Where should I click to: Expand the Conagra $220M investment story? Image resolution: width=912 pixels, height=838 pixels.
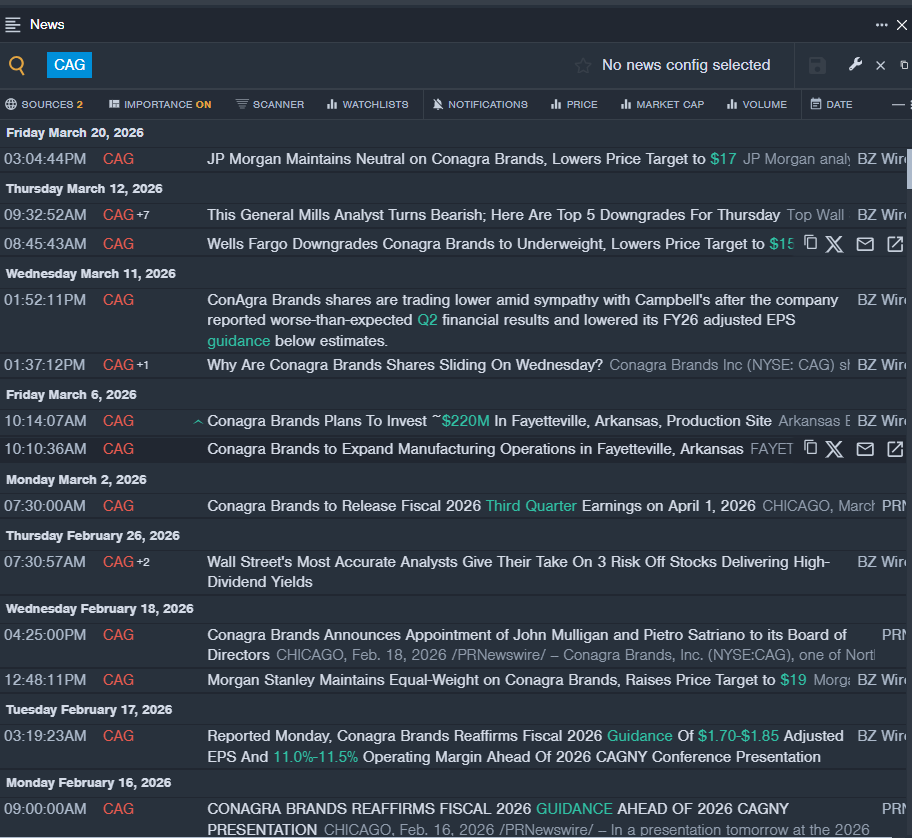pos(198,422)
